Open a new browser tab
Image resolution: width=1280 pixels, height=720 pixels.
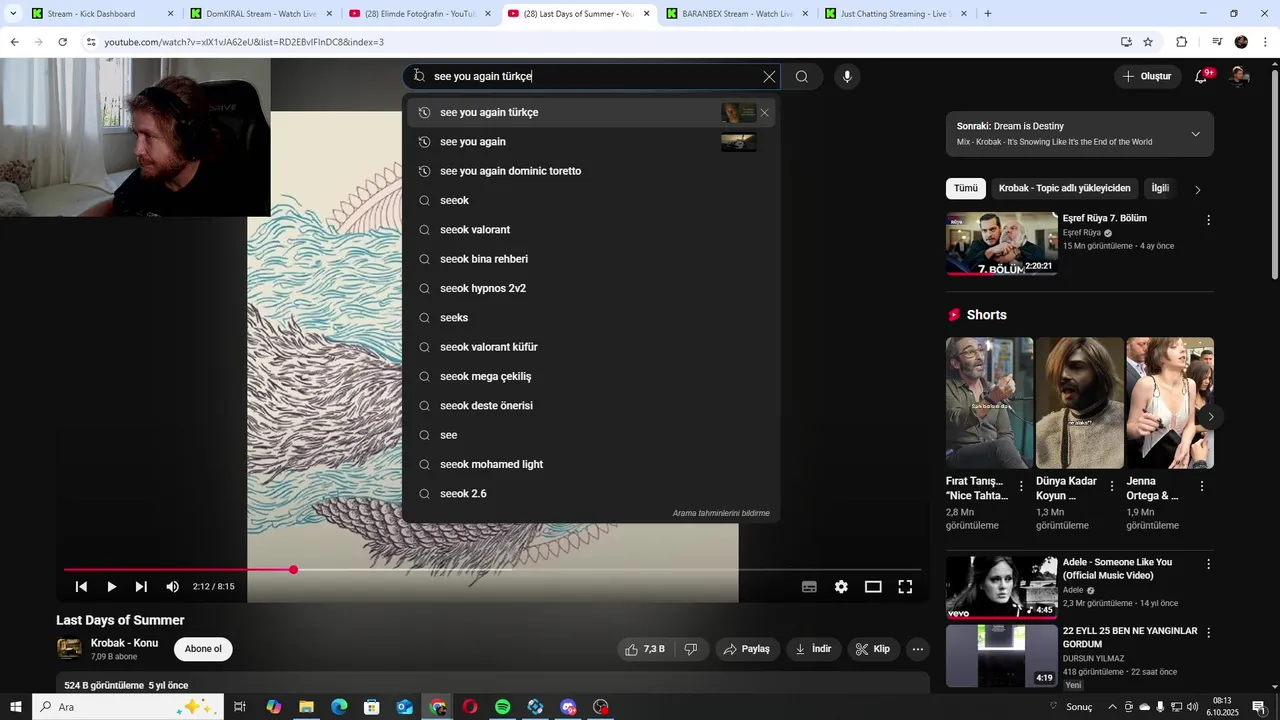(x=988, y=14)
